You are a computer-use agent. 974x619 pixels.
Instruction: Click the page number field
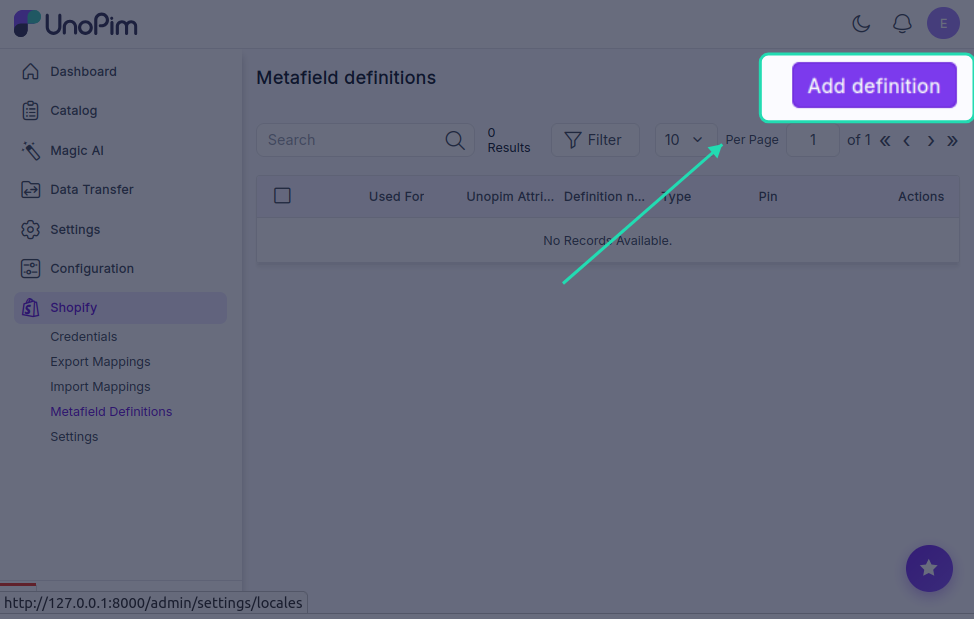[x=812, y=140]
